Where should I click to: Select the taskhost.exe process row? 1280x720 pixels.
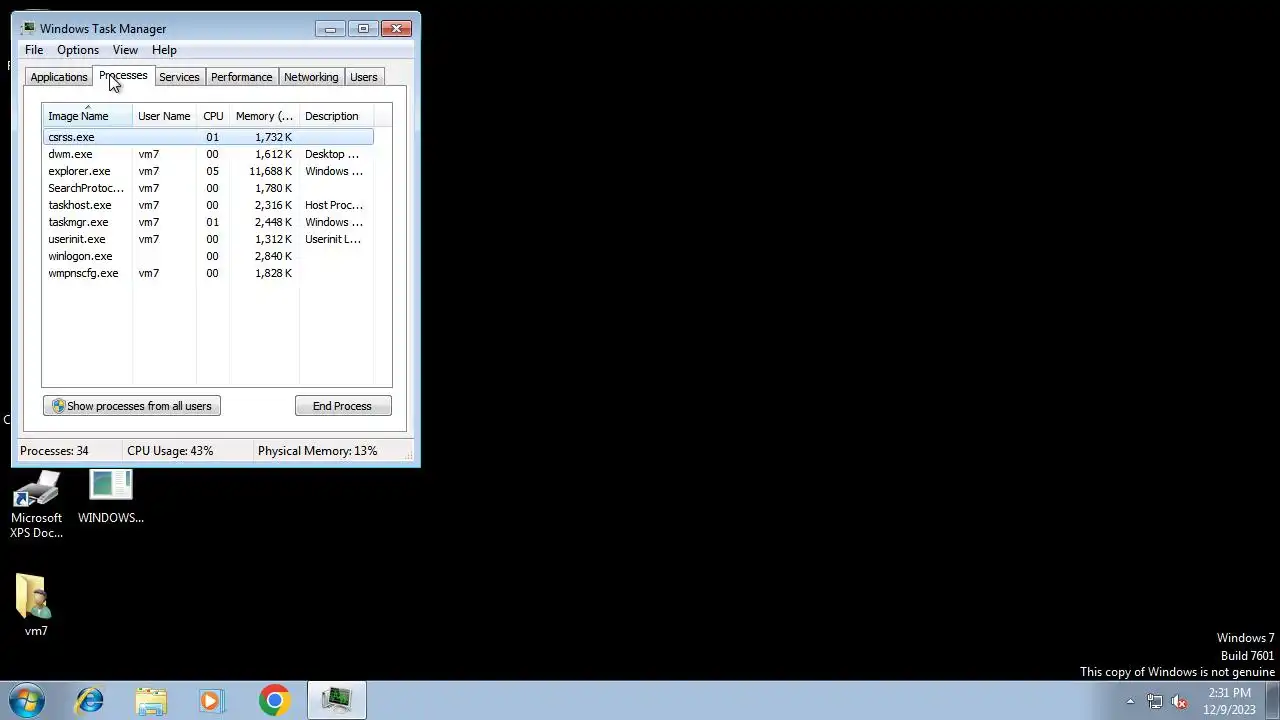point(208,205)
